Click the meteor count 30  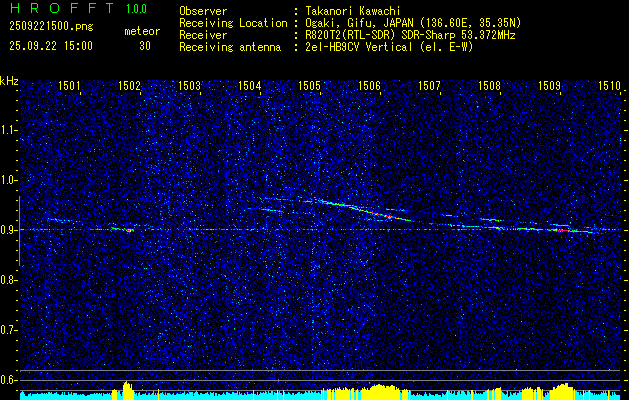(x=145, y=46)
